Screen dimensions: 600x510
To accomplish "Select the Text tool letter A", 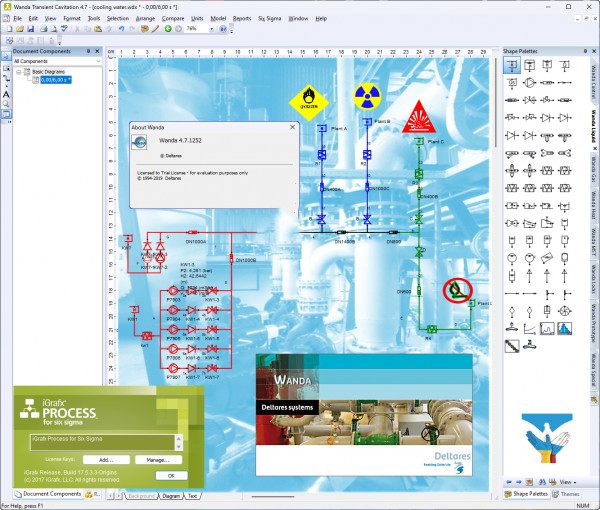I will click(6, 95).
